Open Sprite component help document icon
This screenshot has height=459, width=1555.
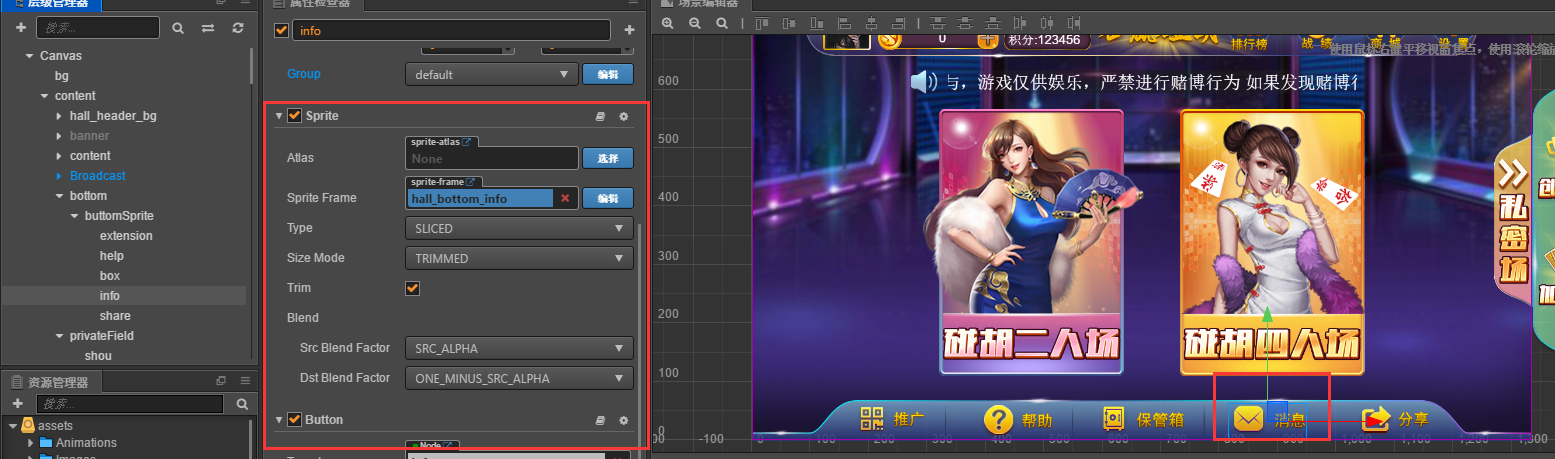pos(600,116)
